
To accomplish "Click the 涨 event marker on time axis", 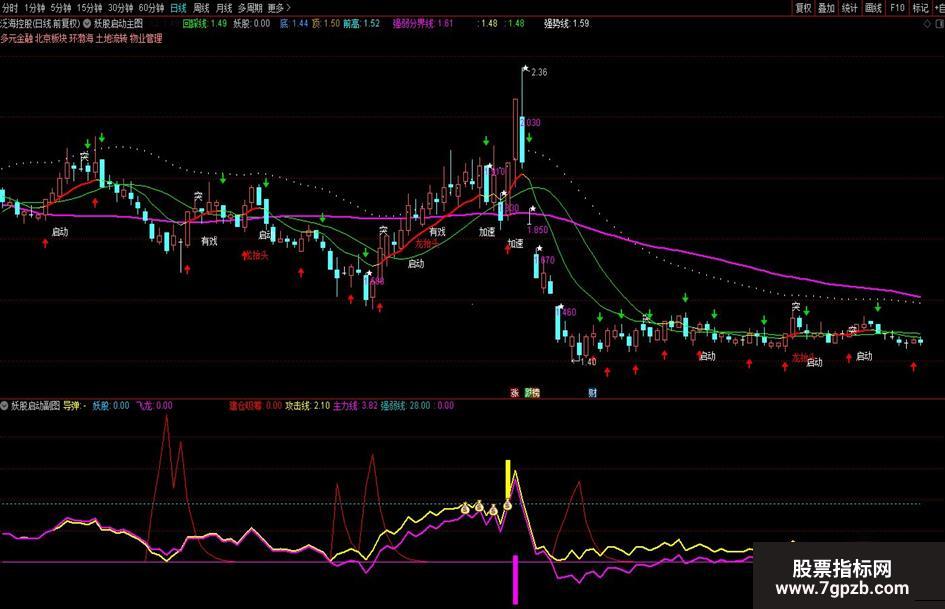I will point(515,393).
